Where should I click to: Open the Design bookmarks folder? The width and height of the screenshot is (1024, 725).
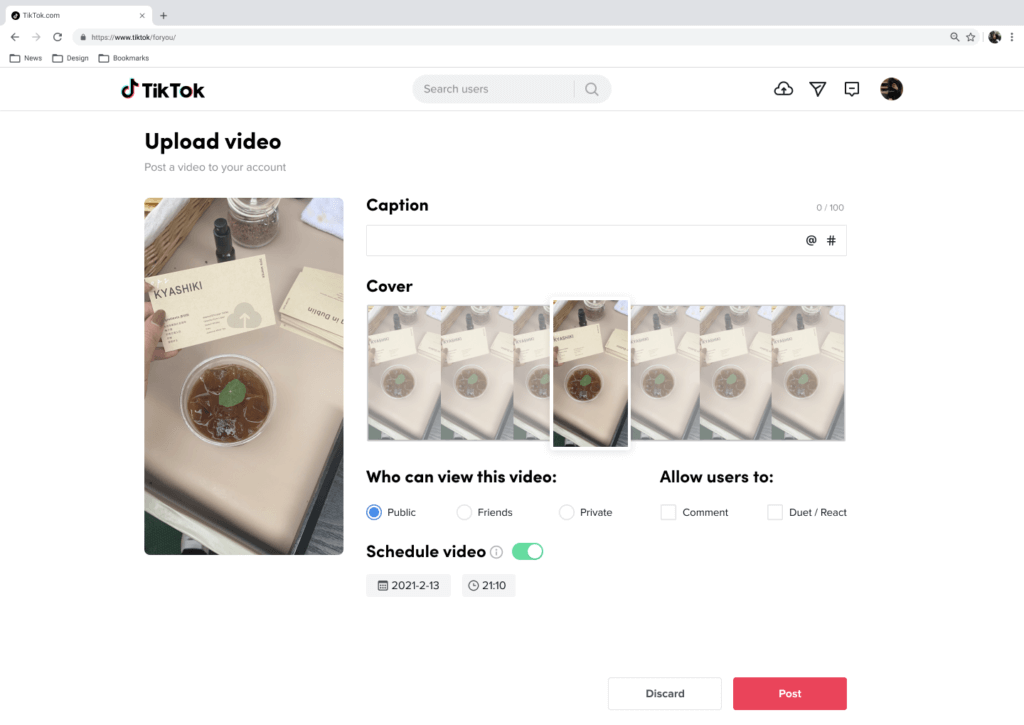tap(70, 58)
